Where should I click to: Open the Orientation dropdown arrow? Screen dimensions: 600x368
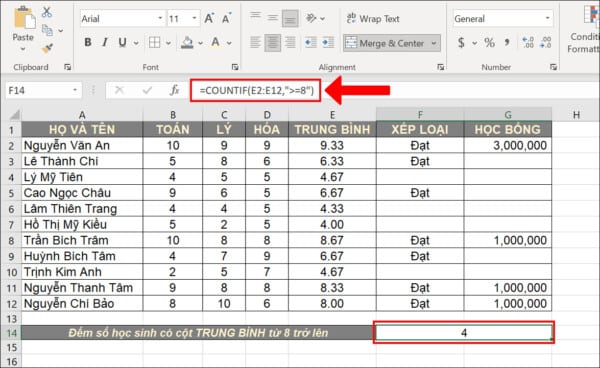(323, 18)
